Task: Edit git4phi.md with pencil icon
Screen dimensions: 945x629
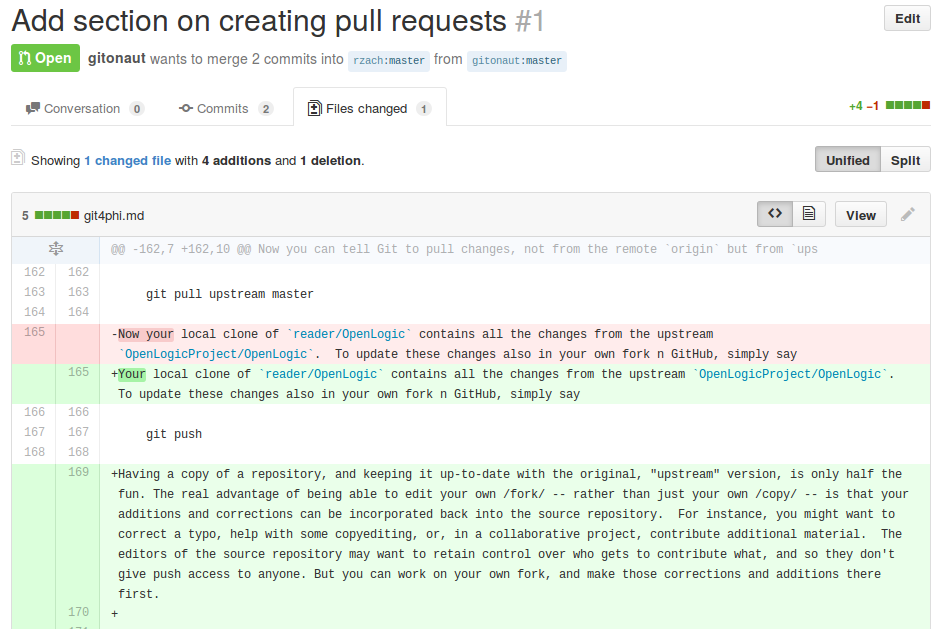Action: (908, 214)
